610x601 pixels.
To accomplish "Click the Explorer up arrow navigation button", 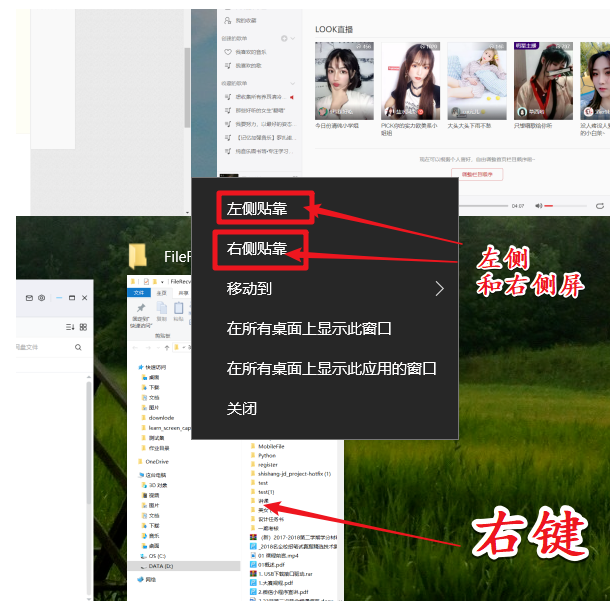I will [x=167, y=347].
